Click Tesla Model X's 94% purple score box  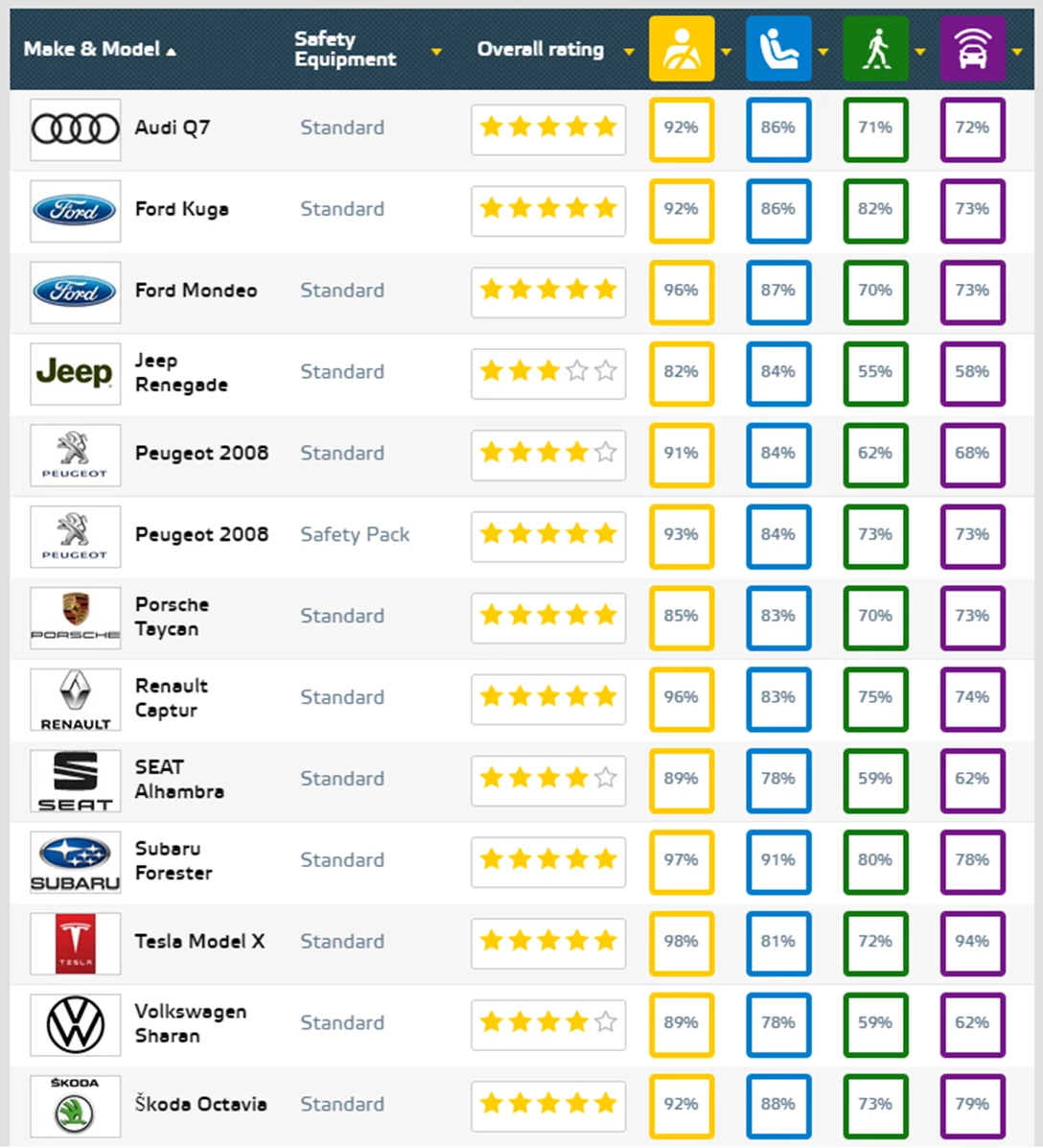tap(972, 942)
